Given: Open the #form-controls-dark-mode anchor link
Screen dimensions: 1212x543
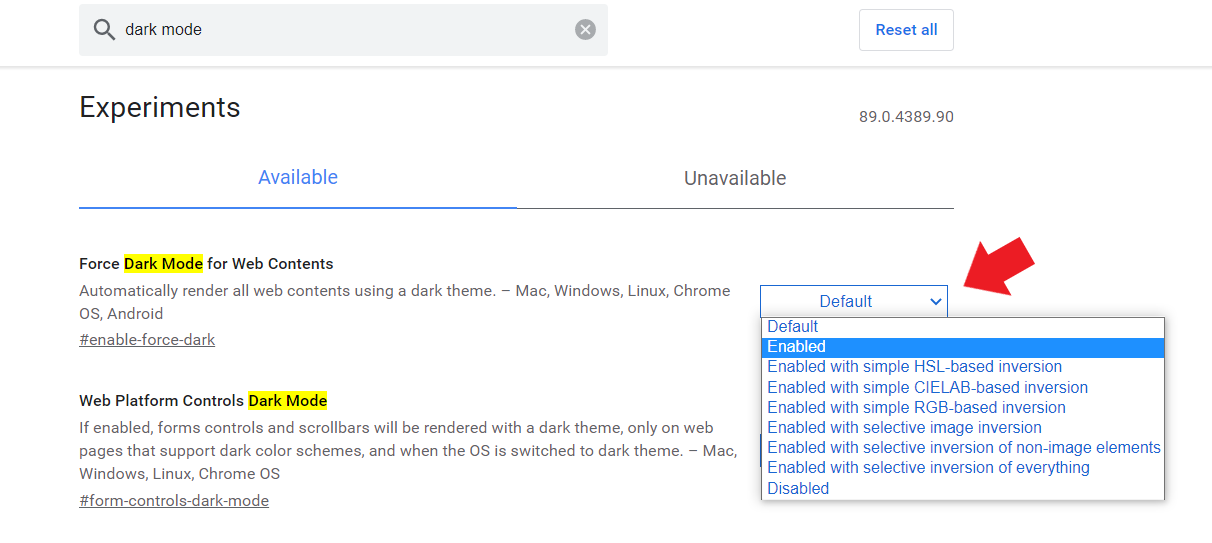Looking at the screenshot, I should (174, 501).
